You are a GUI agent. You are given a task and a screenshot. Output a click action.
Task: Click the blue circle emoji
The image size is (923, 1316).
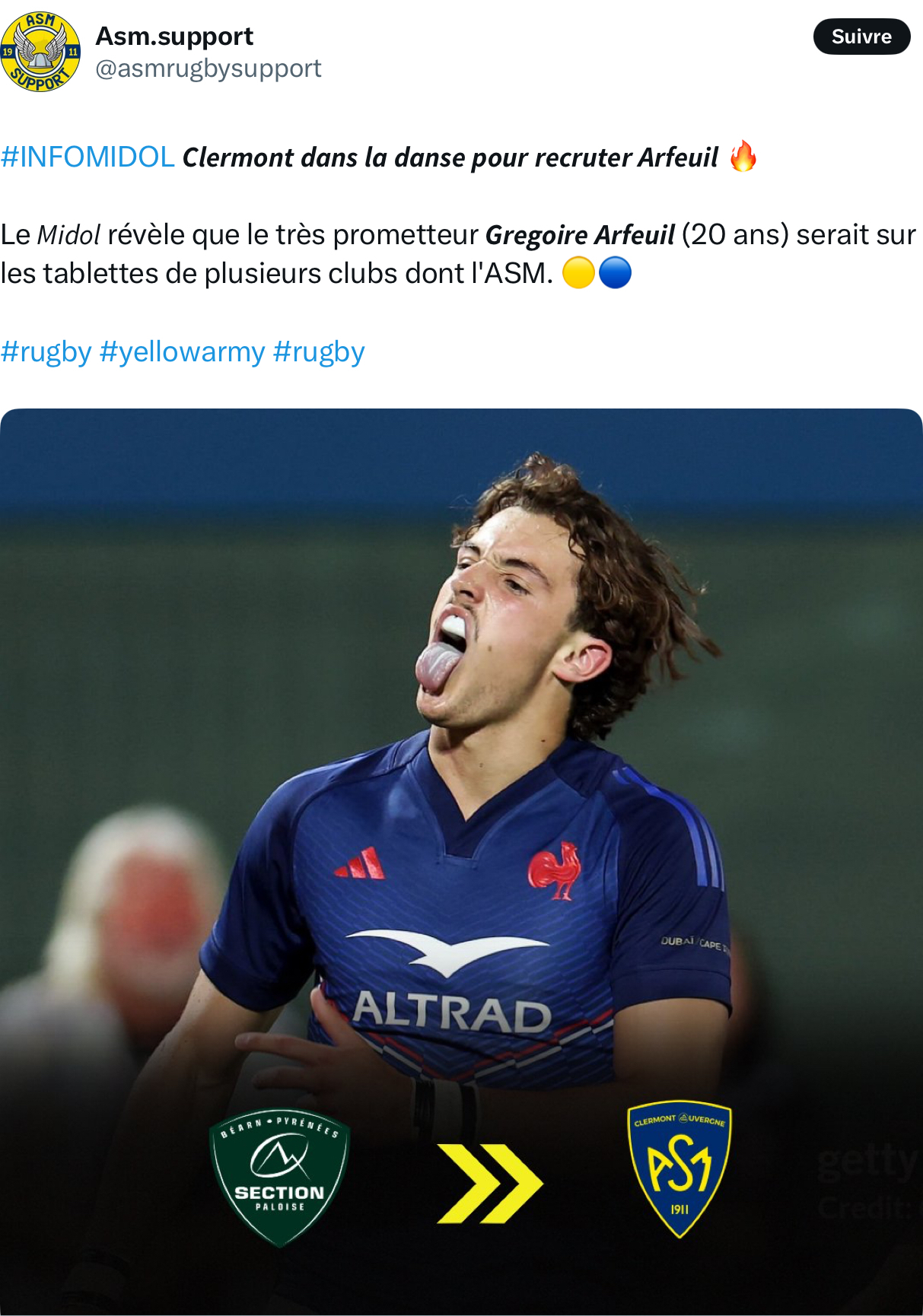point(615,273)
